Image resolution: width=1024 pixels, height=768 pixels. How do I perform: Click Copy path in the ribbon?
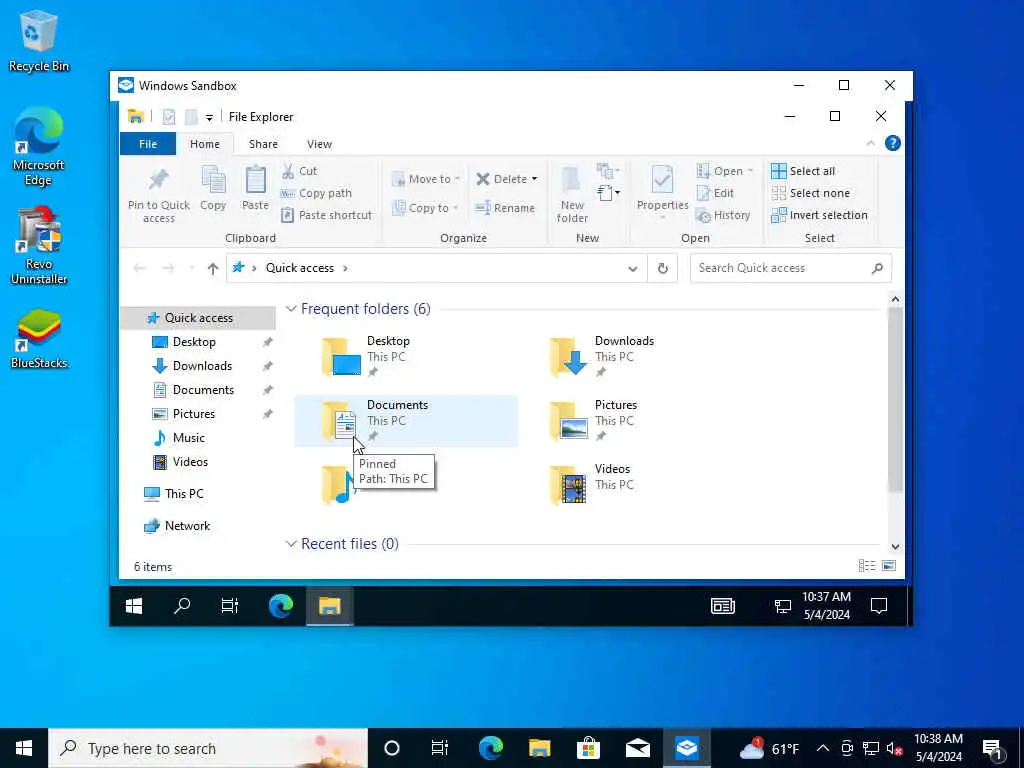point(316,193)
